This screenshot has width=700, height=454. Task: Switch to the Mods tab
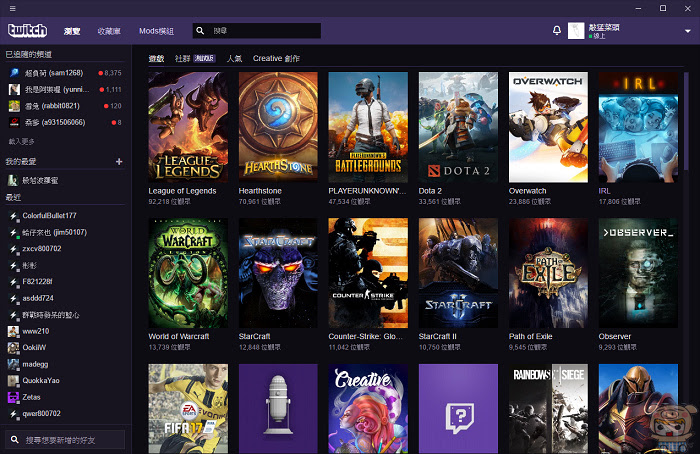[156, 31]
